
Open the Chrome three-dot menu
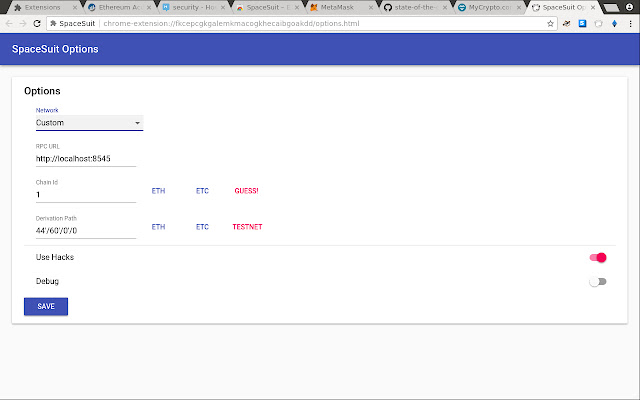pyautogui.click(x=631, y=24)
